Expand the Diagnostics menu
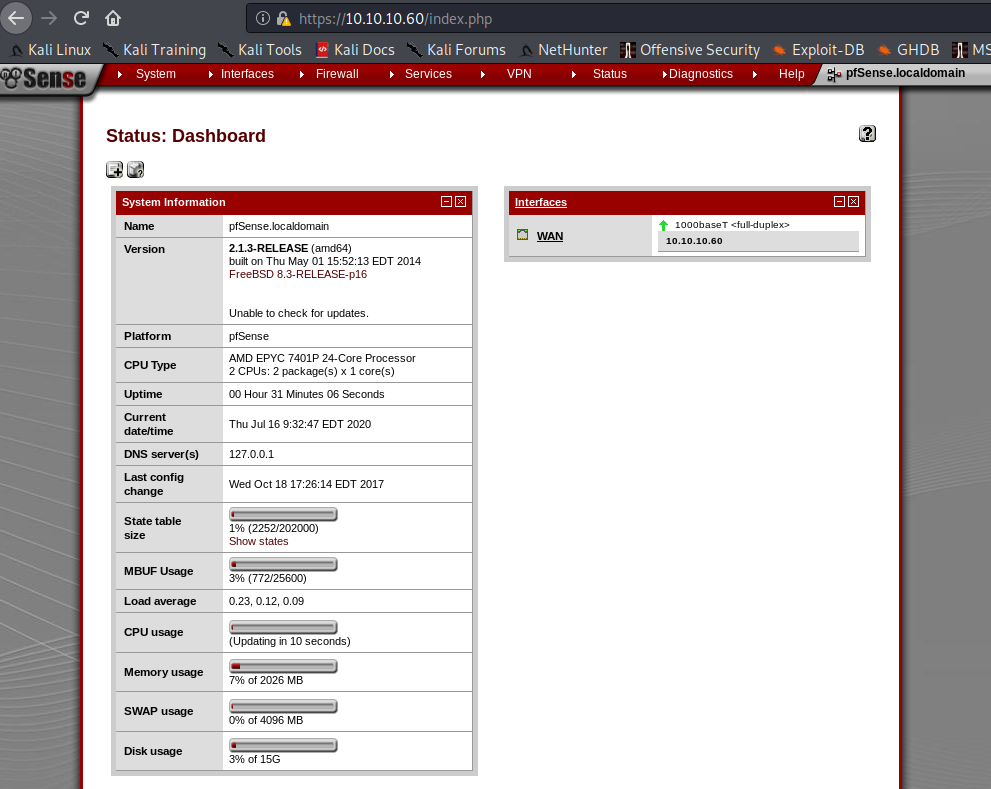 pyautogui.click(x=700, y=74)
